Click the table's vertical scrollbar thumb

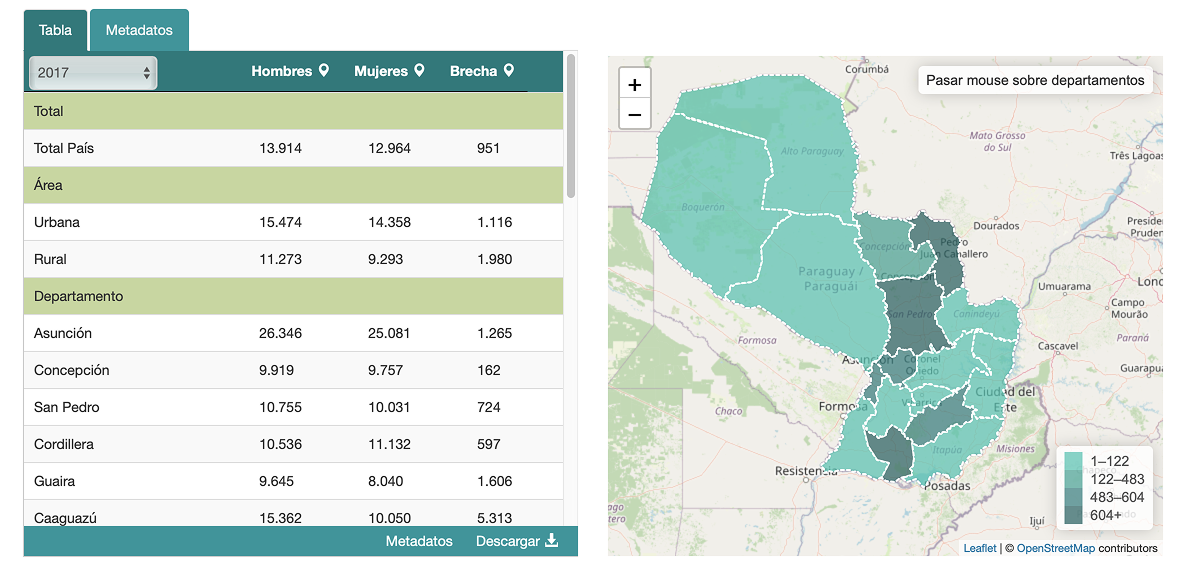[571, 125]
